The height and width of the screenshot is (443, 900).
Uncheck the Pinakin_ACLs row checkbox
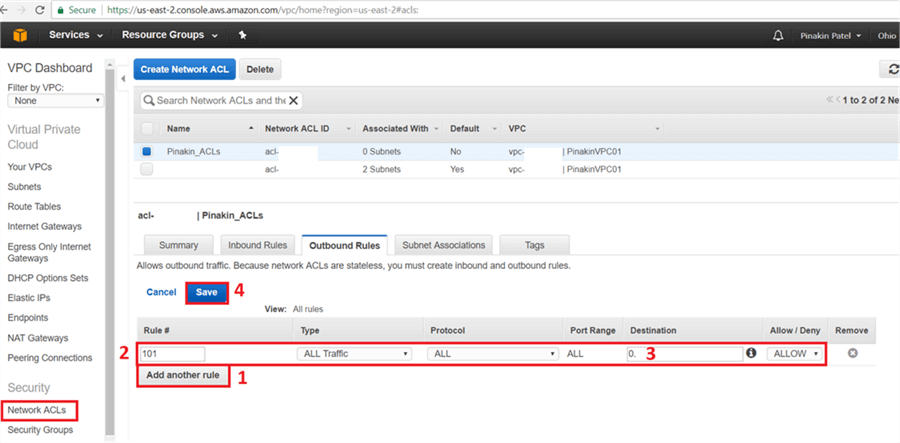[x=146, y=152]
